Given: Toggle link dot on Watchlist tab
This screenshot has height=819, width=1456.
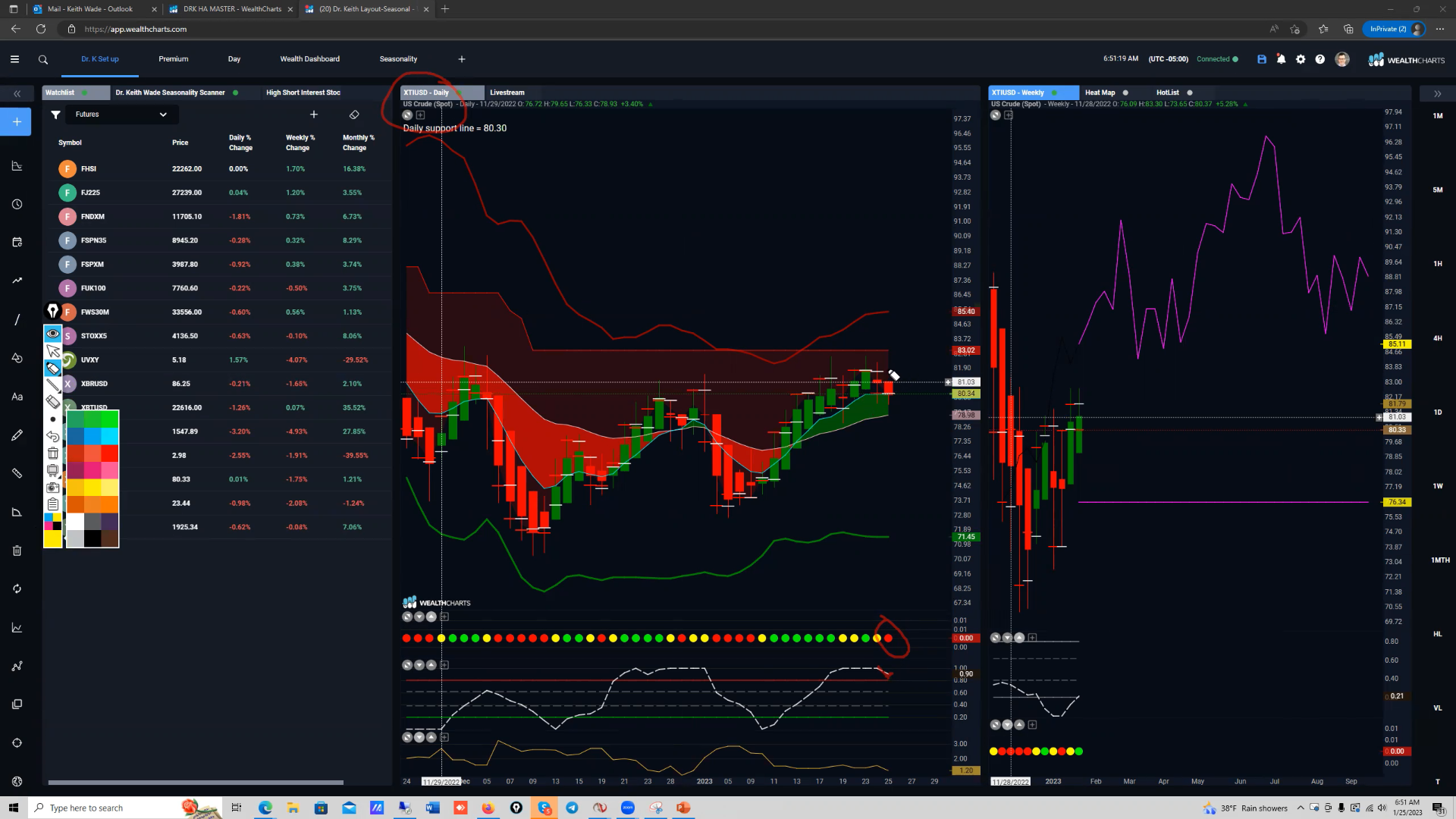Looking at the screenshot, I should (85, 93).
